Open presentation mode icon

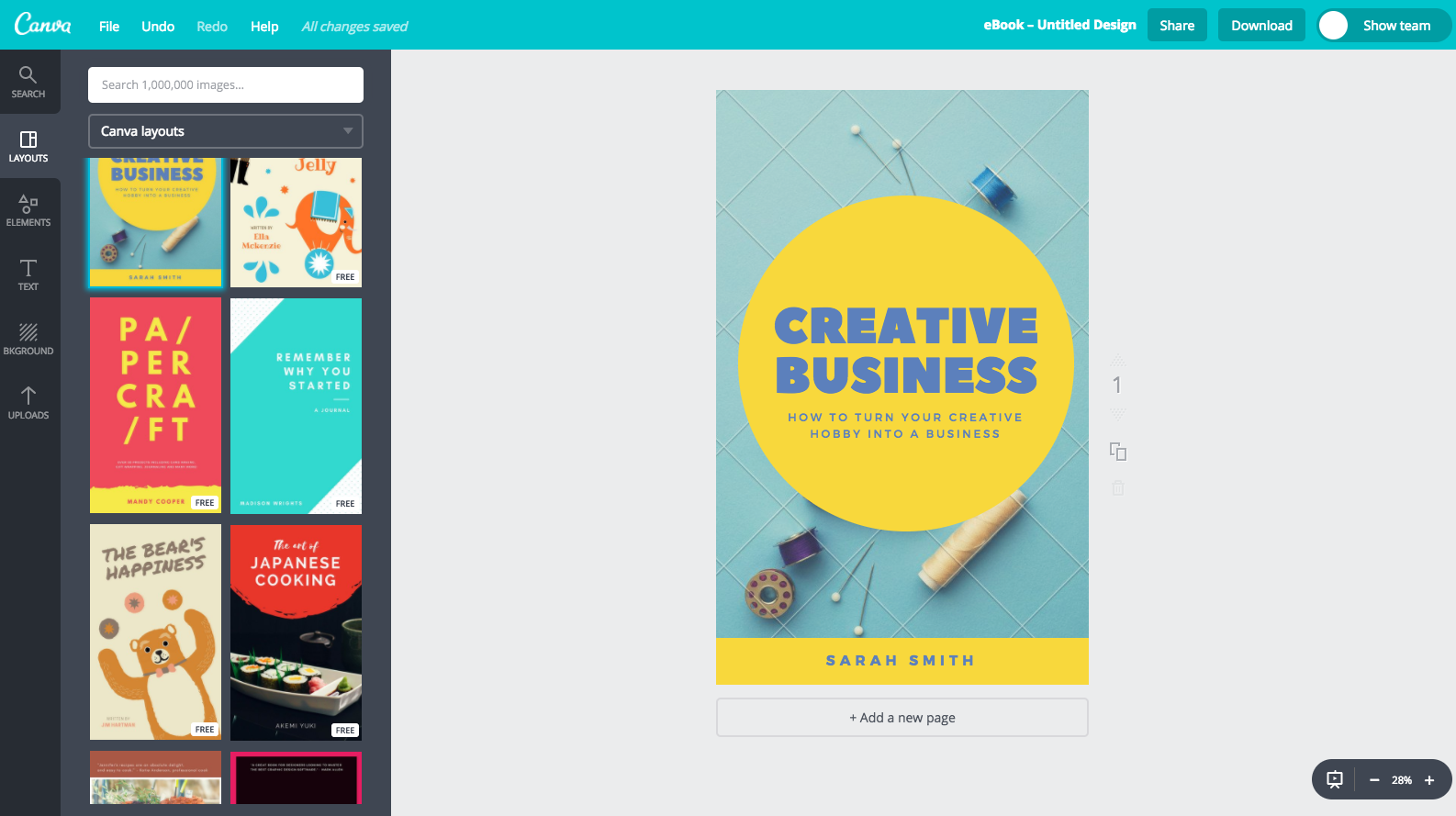[x=1335, y=779]
